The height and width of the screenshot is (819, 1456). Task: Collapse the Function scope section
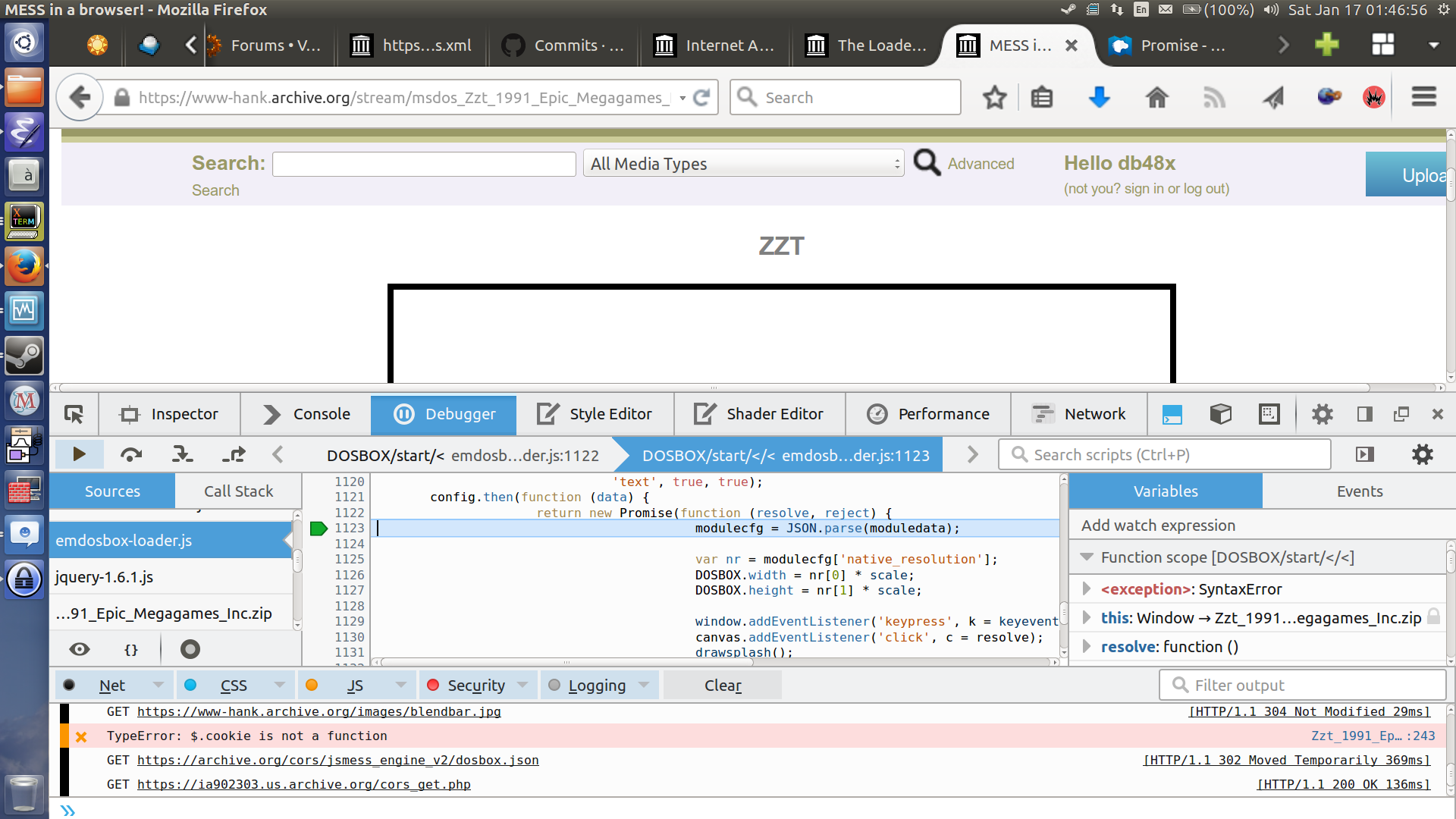coord(1087,557)
